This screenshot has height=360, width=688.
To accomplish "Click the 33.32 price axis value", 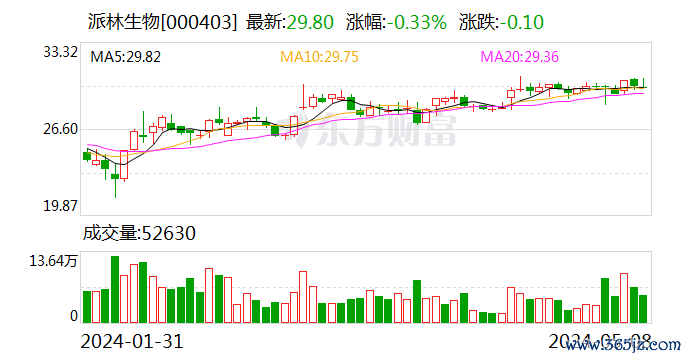I will (x=60, y=52).
